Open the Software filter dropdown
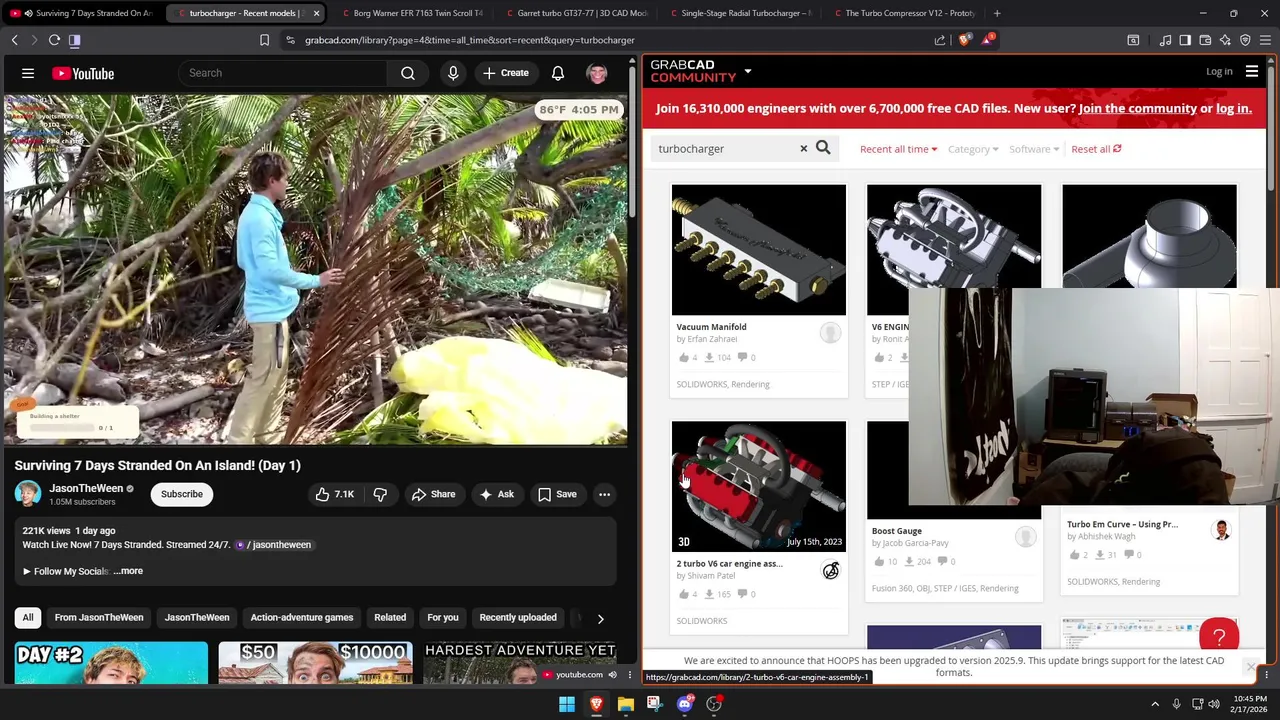1280x720 pixels. 1033,149
